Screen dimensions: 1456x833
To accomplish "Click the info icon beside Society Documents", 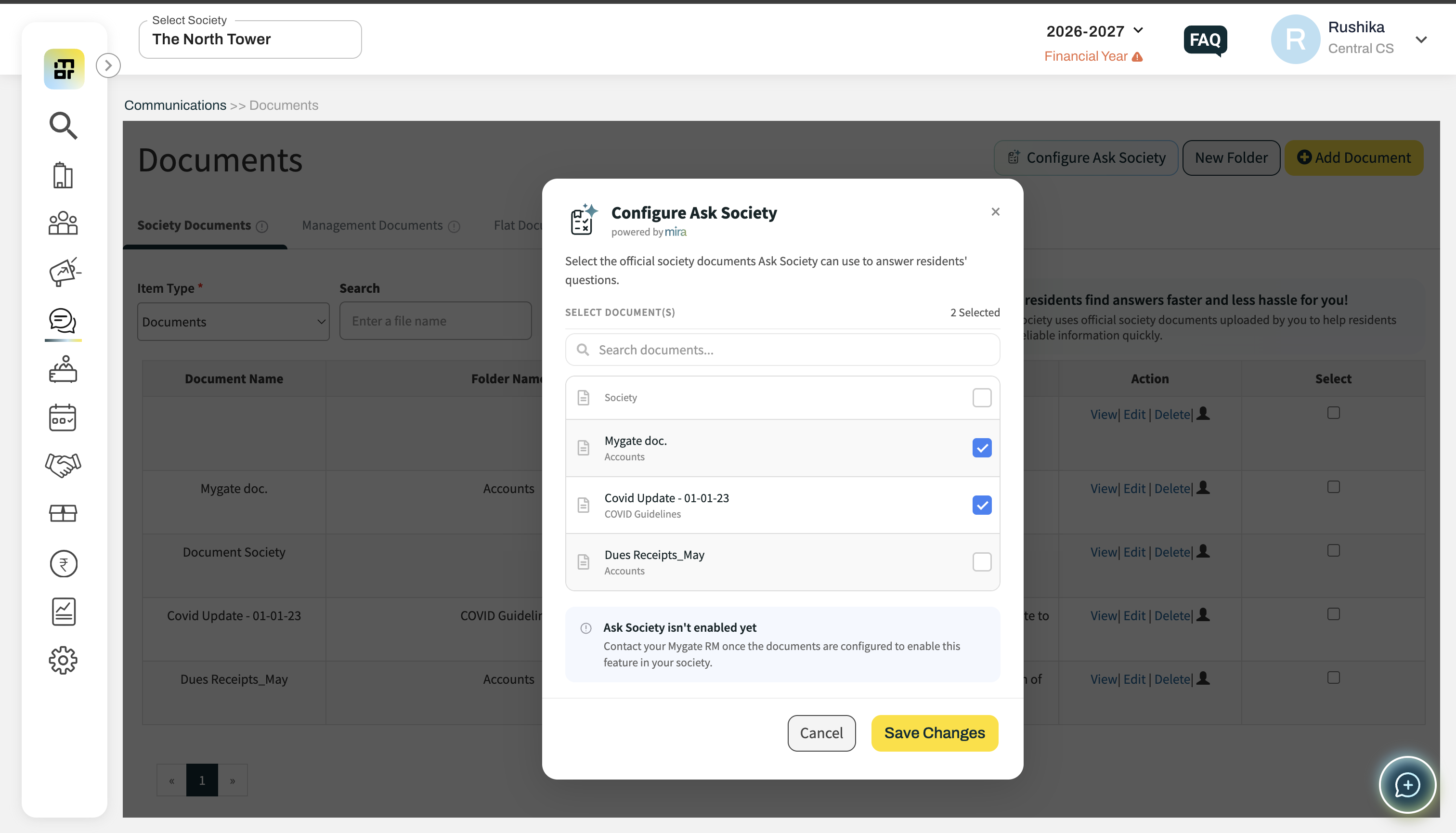I will tap(262, 227).
